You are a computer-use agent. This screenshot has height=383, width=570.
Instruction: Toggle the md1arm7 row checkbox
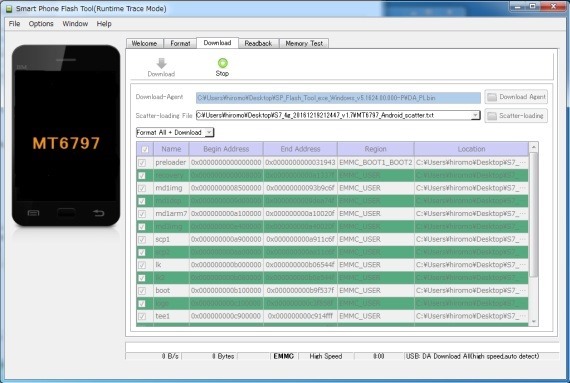[x=142, y=214]
